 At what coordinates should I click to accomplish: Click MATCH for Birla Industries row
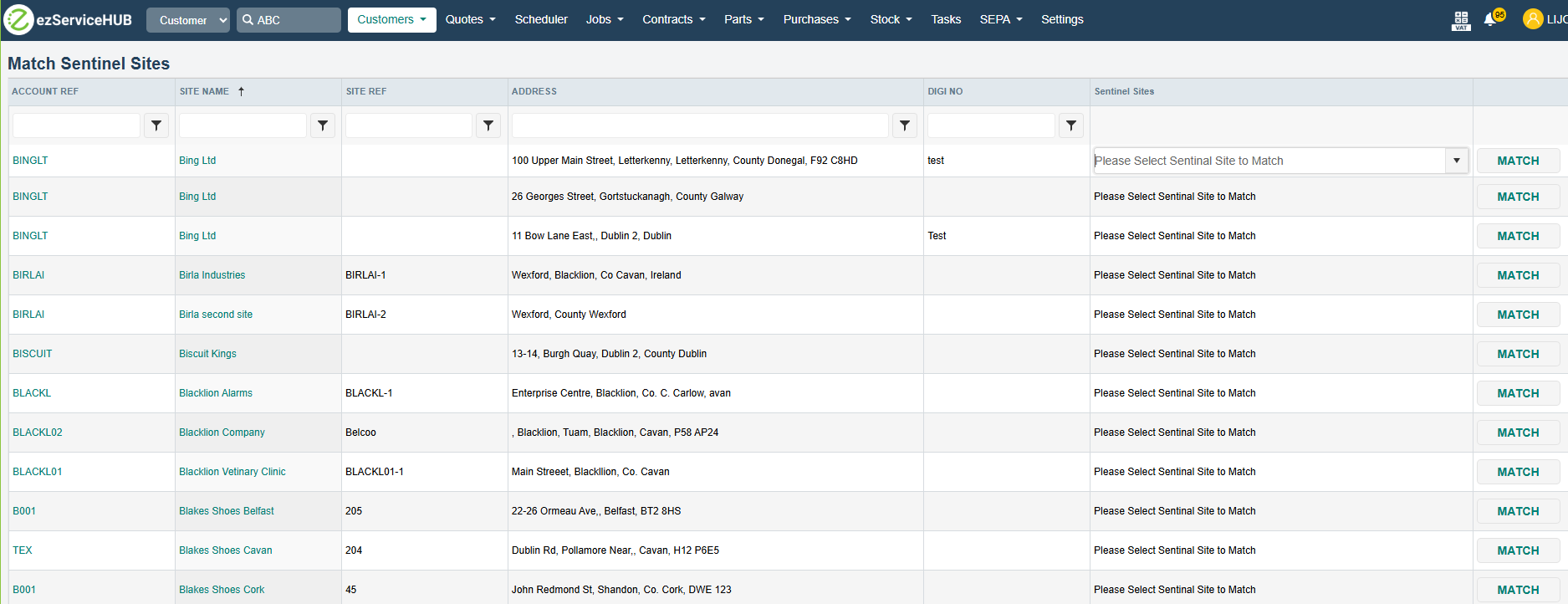tap(1518, 275)
